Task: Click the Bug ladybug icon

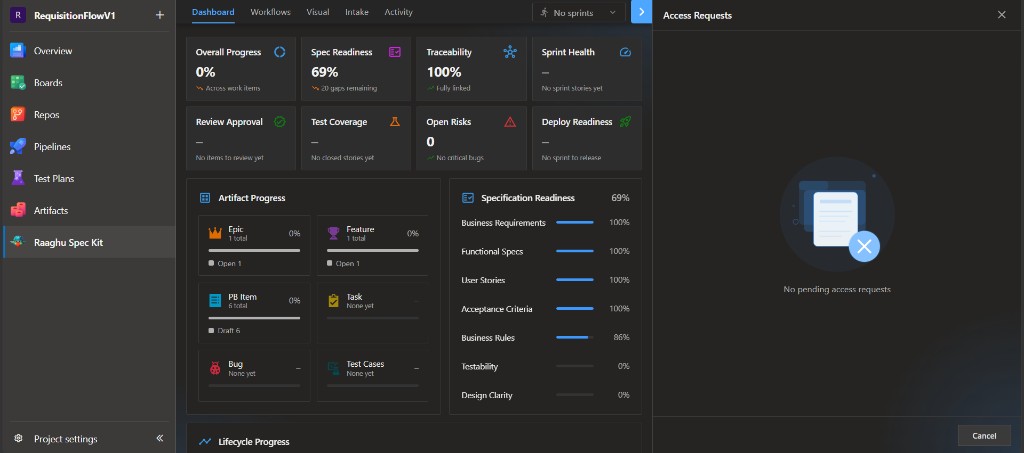Action: [215, 368]
